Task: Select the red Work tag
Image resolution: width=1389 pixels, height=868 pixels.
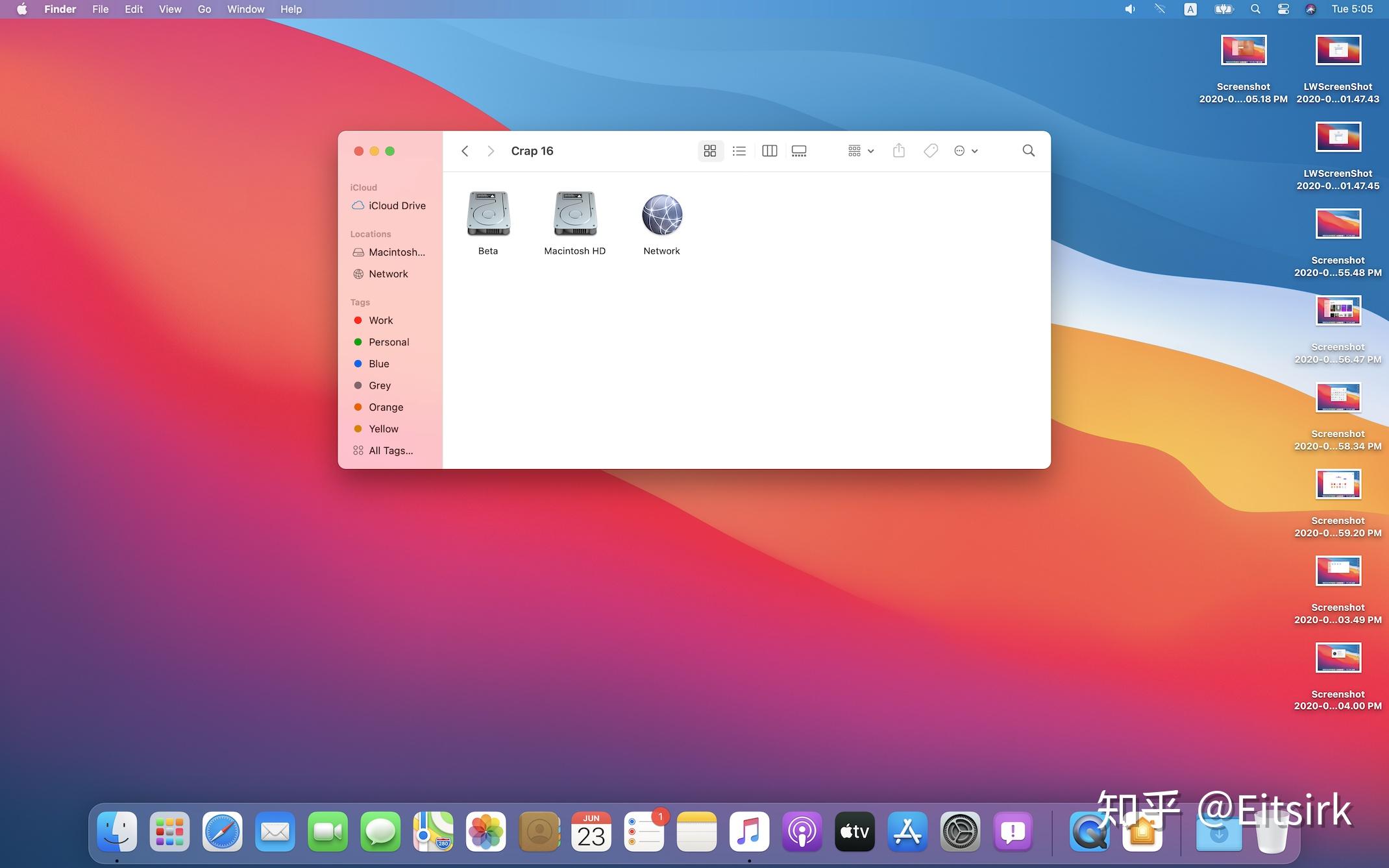Action: 380,320
